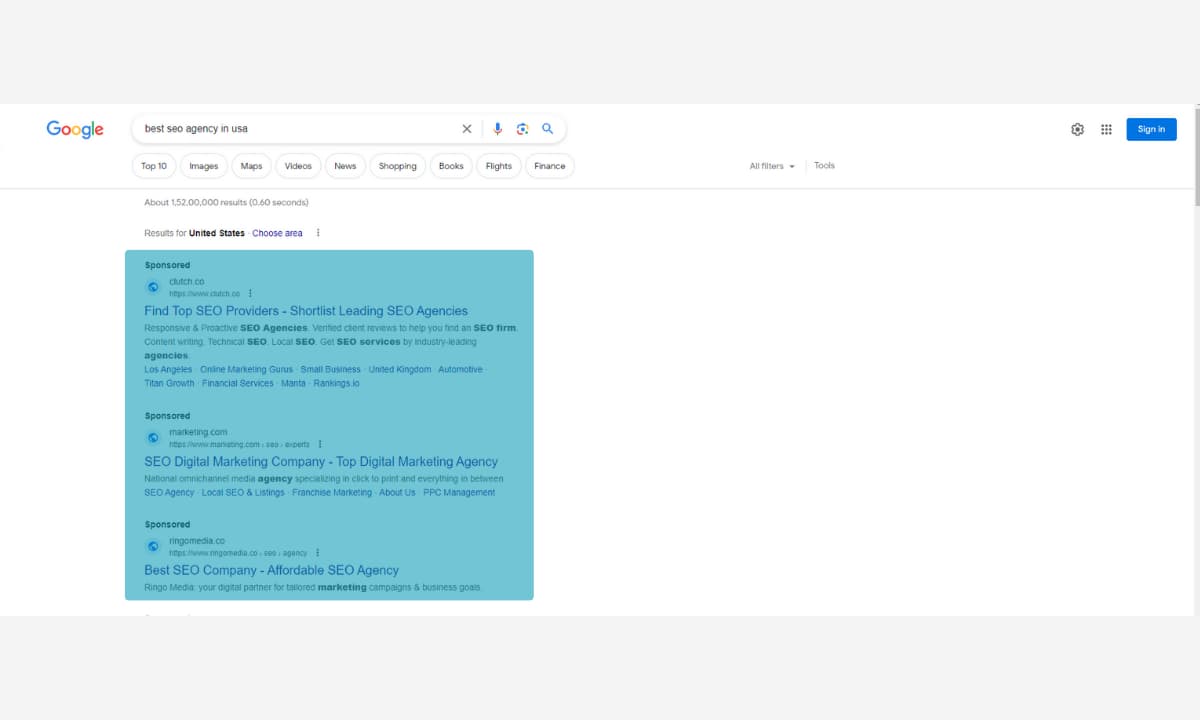Expand the All filters dropdown
Screen dimensions: 1200x720
772,166
